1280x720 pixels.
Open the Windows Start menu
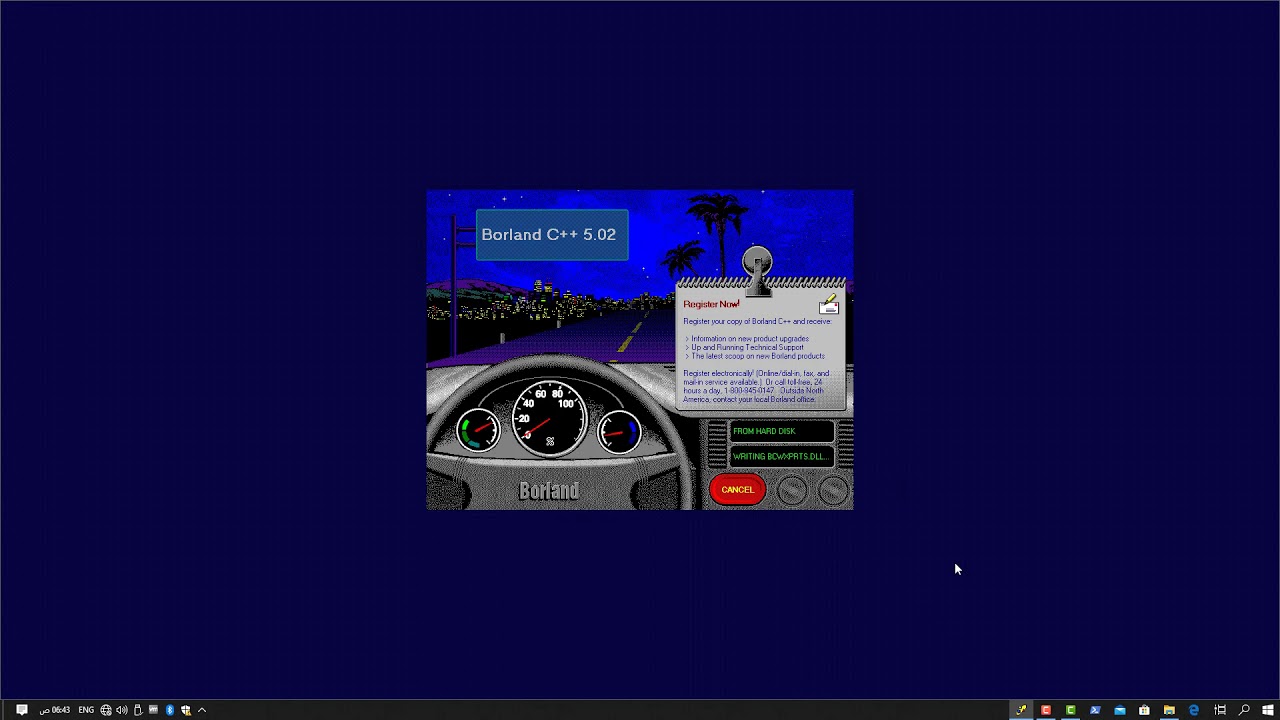click(x=1268, y=710)
